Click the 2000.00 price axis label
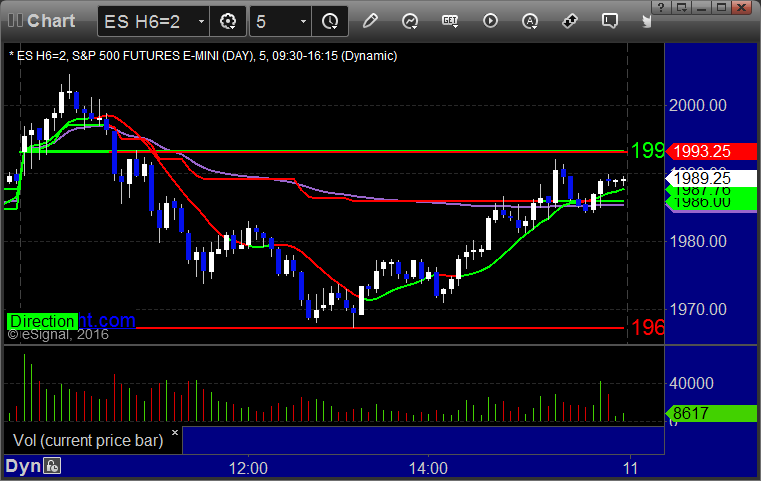 pyautogui.click(x=697, y=105)
